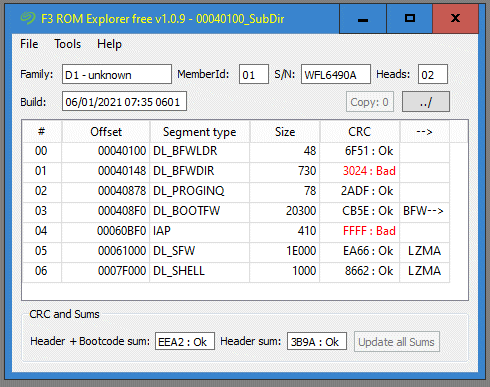Open the Help menu
Viewport: 490px width, 387px height.
click(109, 44)
